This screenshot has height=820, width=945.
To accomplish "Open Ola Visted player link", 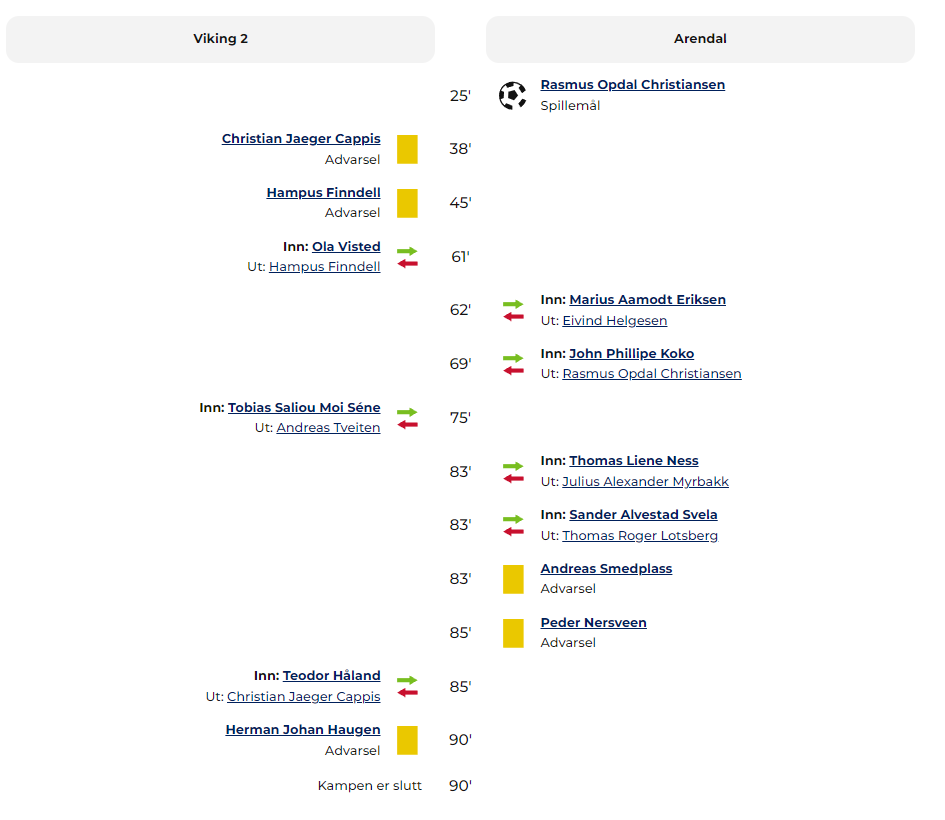I will [x=346, y=246].
